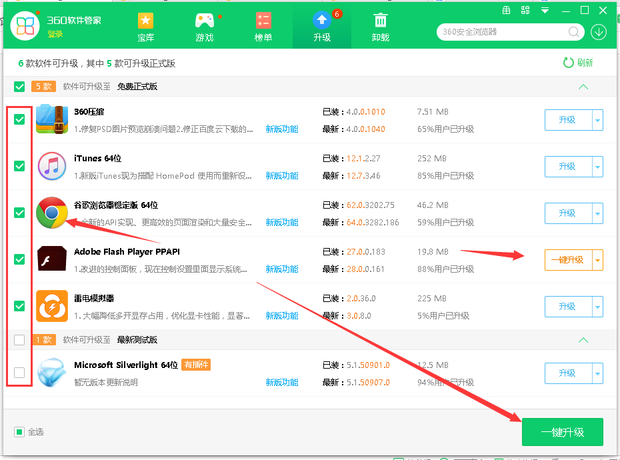The height and width of the screenshot is (460, 620).
Task: Open upgrade dropdown arrow for iTunes
Action: pos(597,166)
